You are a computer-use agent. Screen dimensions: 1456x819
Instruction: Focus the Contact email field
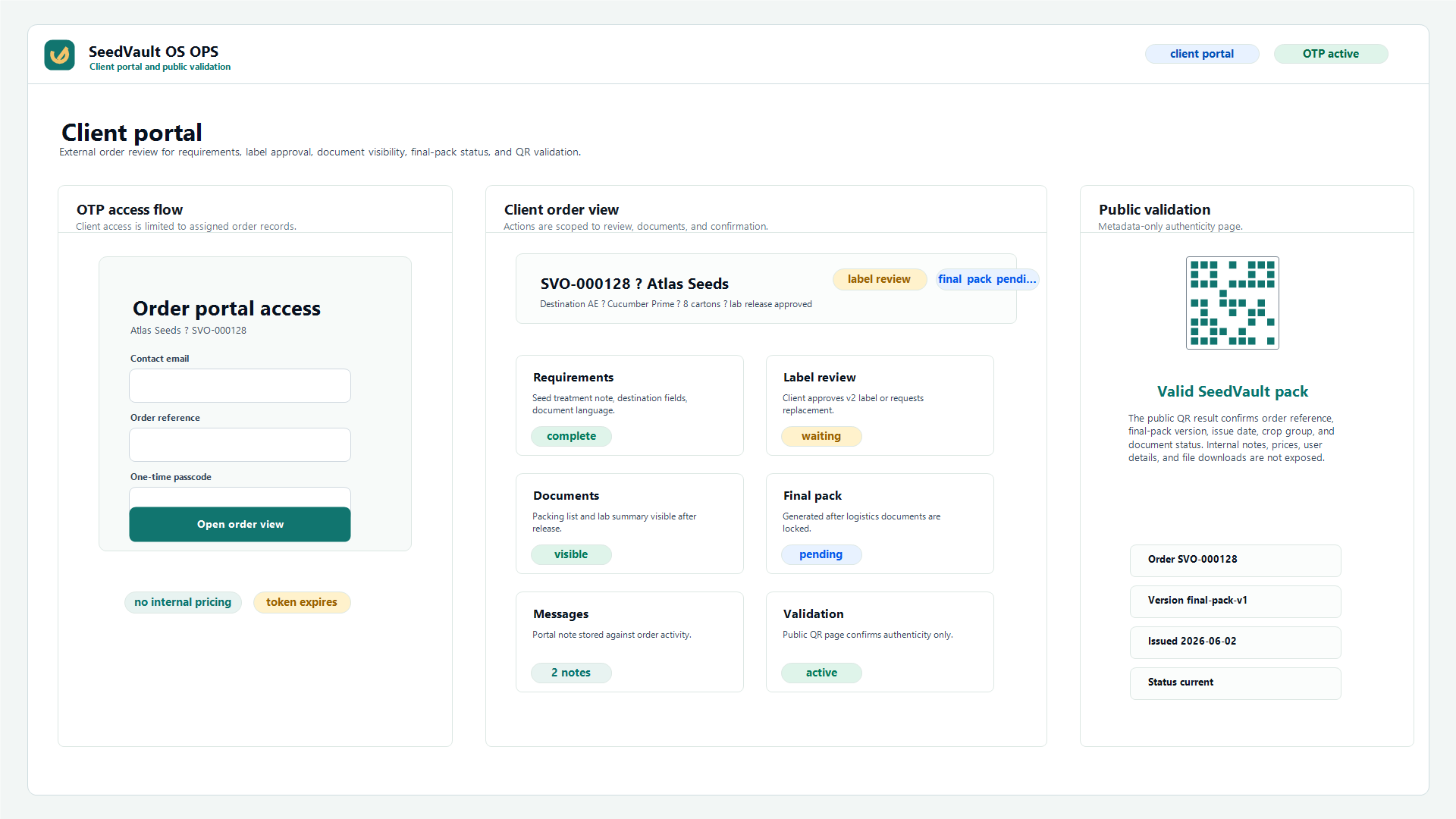[x=240, y=385]
